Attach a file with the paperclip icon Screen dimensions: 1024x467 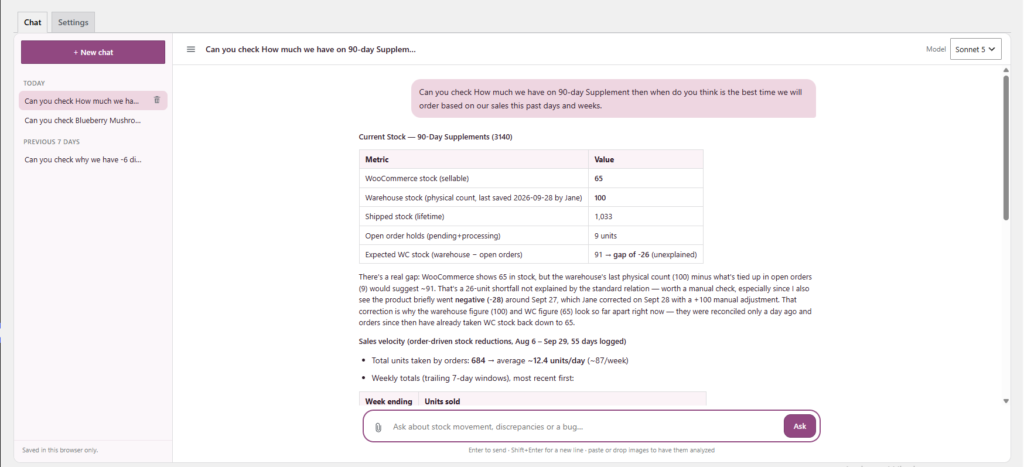[x=378, y=427]
